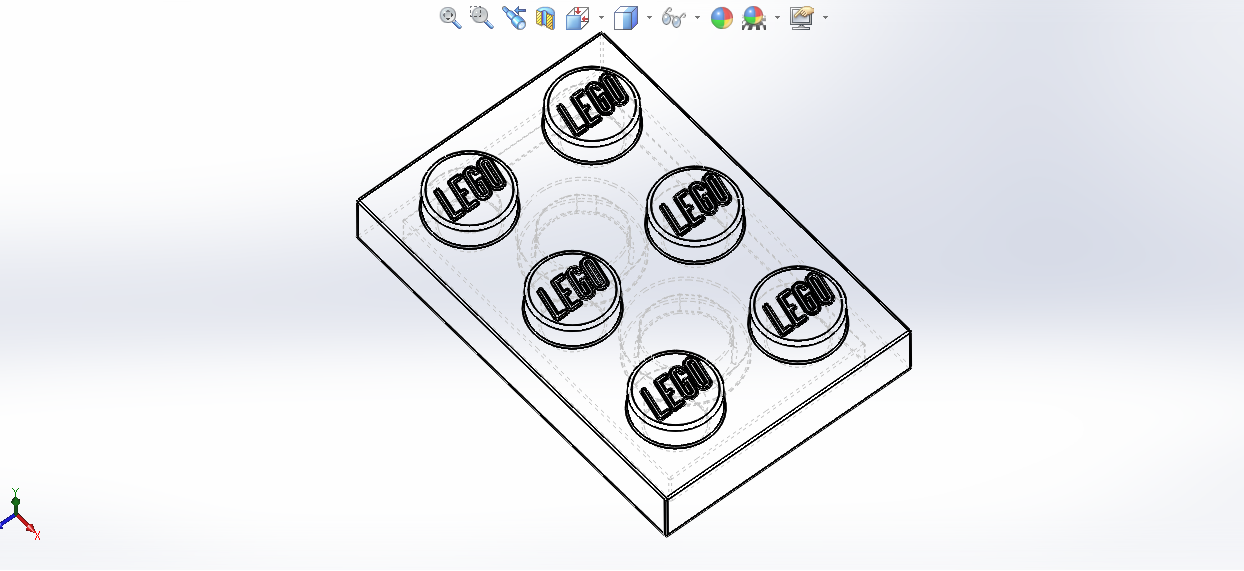Viewport: 1244px width, 571px height.
Task: Click the Apply Scene icon
Action: [754, 18]
